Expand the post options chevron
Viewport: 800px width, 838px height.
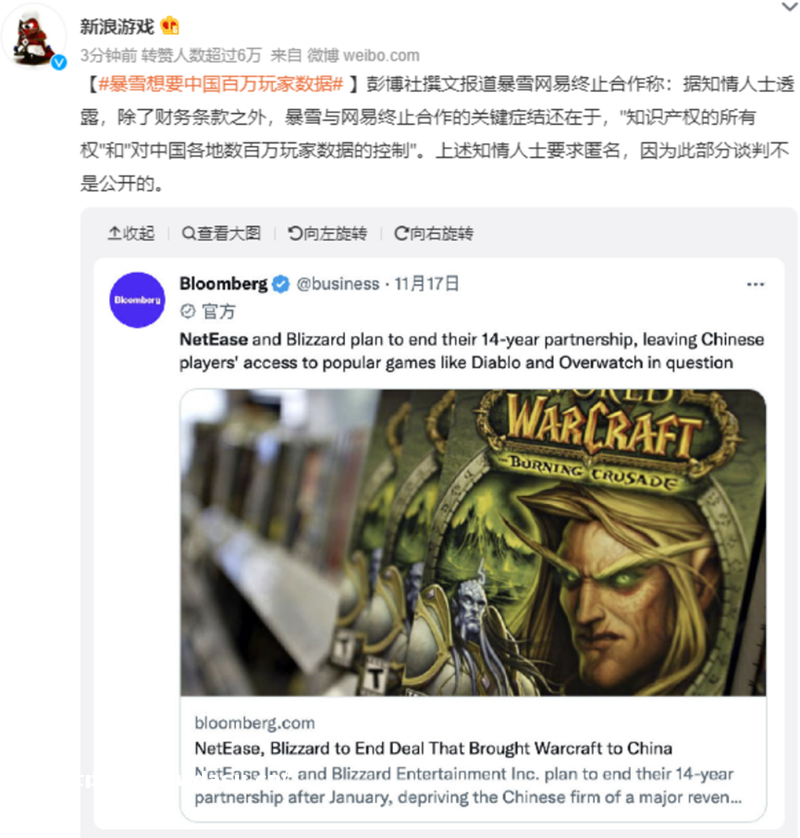point(789,7)
